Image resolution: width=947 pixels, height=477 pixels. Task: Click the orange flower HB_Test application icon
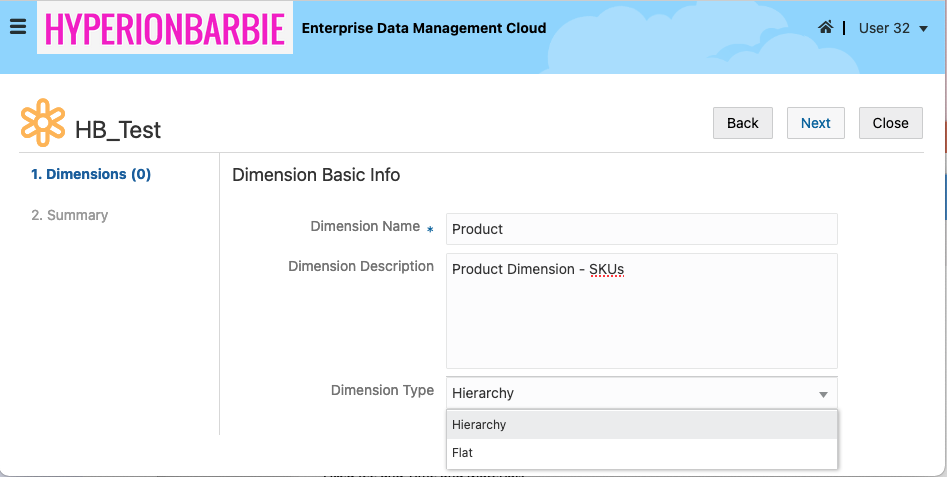pyautogui.click(x=43, y=122)
